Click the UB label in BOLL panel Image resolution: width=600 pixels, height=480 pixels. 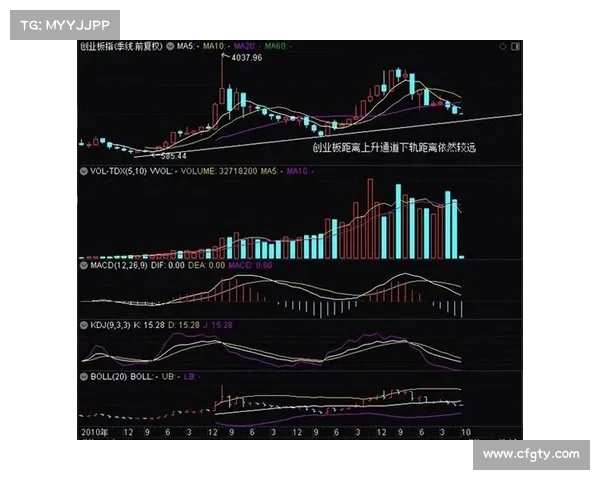point(171,377)
